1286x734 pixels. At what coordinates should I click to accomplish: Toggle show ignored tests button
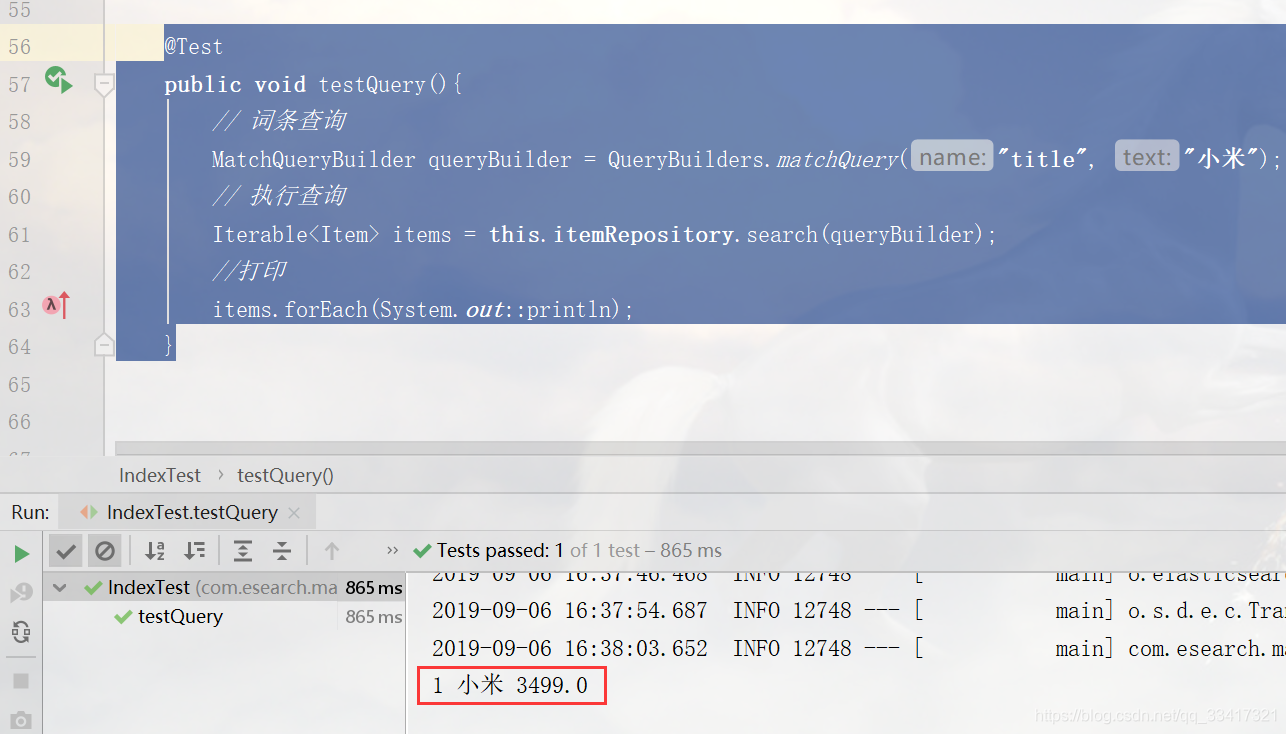(x=104, y=550)
